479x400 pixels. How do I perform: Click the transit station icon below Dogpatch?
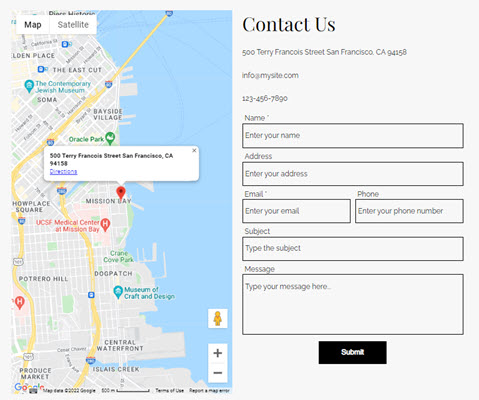point(91,295)
